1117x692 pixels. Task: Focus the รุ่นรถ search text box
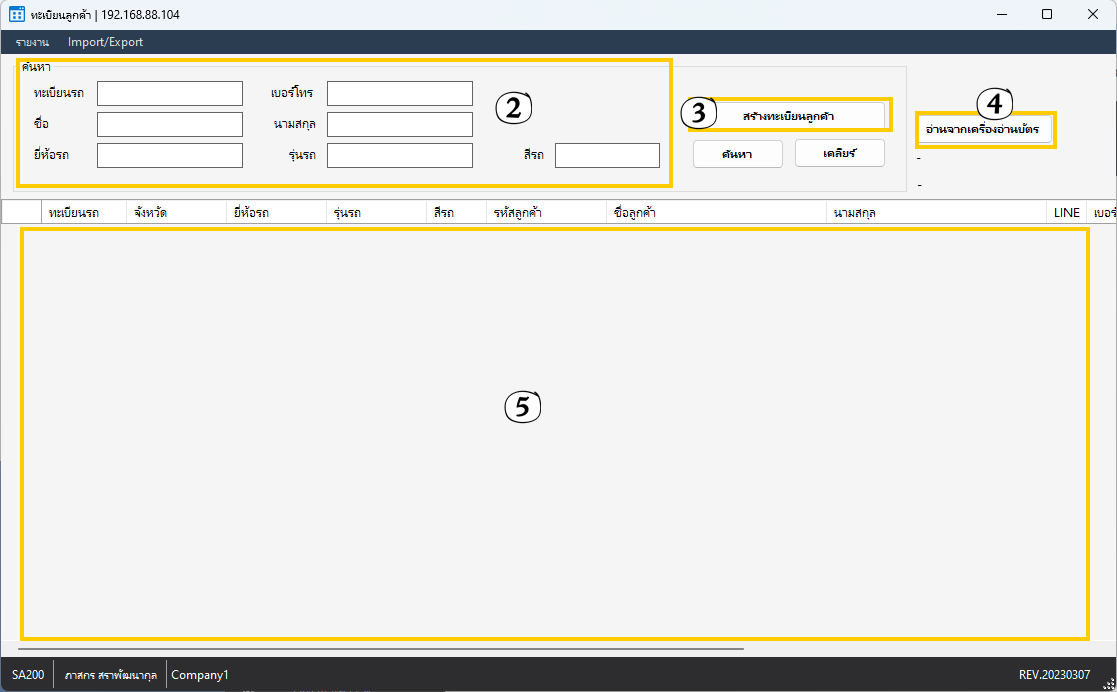(x=399, y=156)
